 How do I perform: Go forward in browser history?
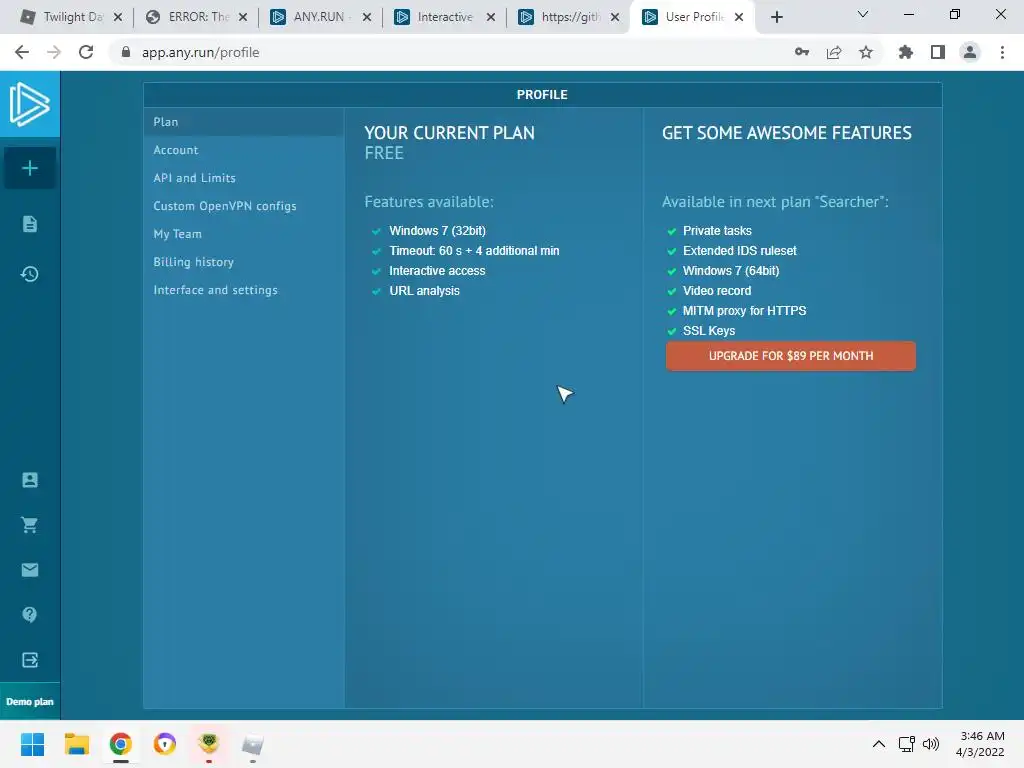[x=54, y=52]
